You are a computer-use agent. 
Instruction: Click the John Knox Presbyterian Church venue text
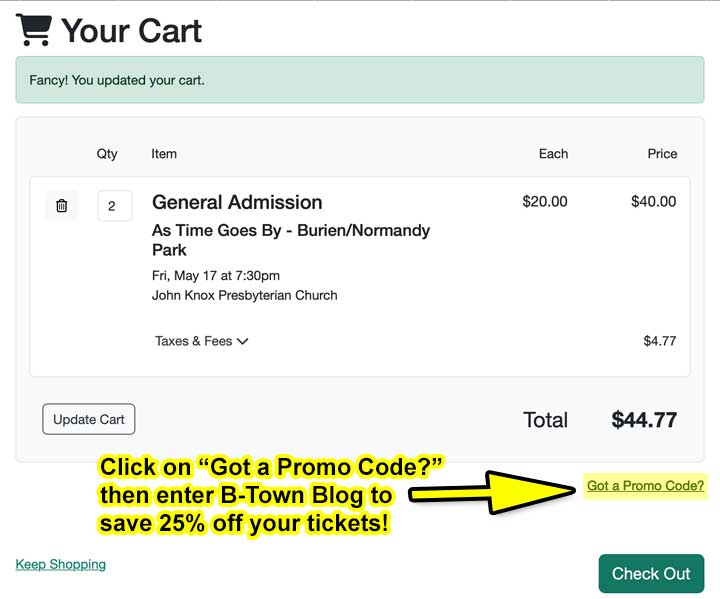pyautogui.click(x=244, y=295)
